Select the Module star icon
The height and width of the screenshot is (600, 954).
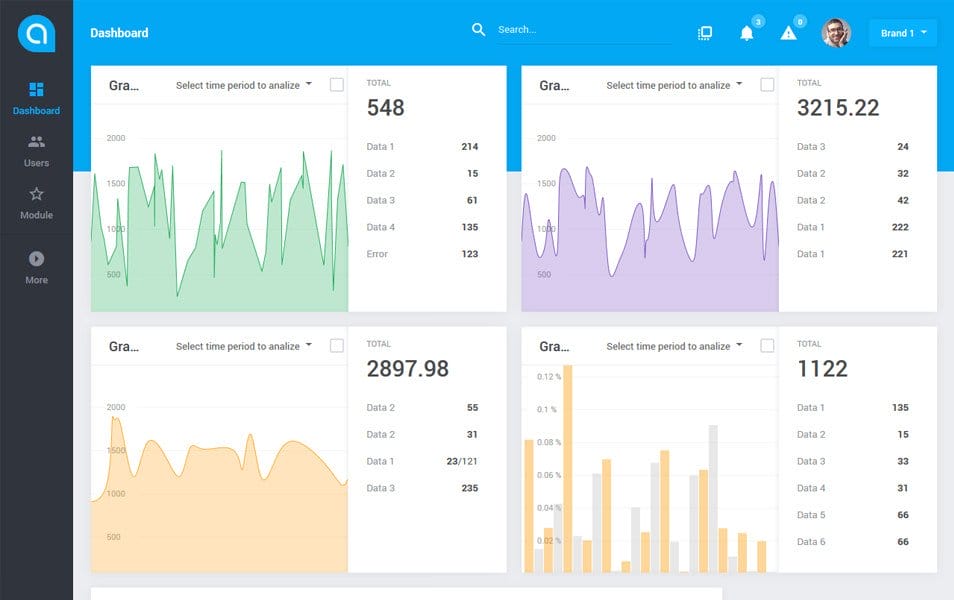coord(36,194)
